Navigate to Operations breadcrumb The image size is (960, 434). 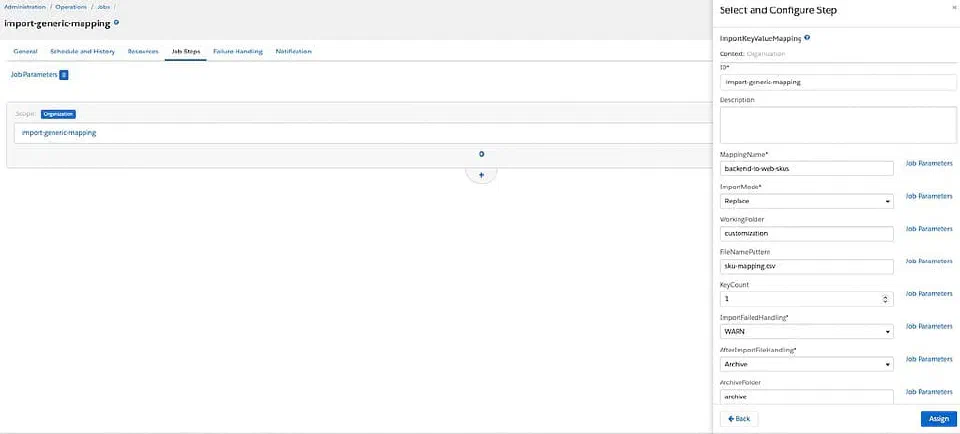pos(71,7)
